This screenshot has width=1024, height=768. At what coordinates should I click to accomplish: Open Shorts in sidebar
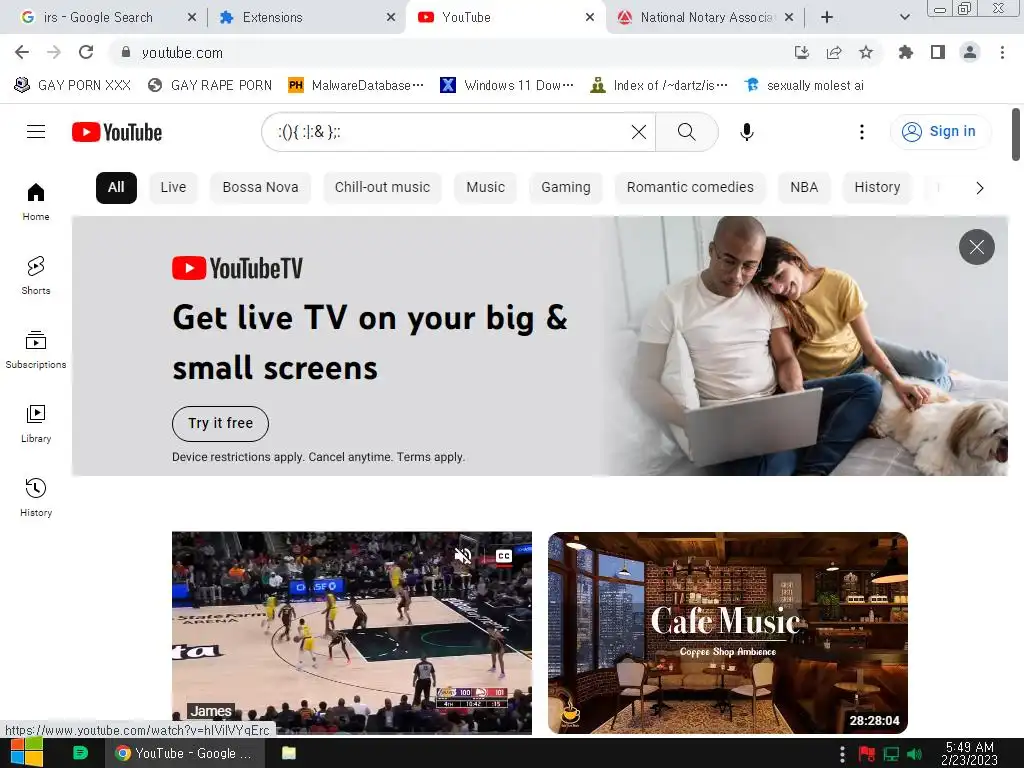coord(36,276)
